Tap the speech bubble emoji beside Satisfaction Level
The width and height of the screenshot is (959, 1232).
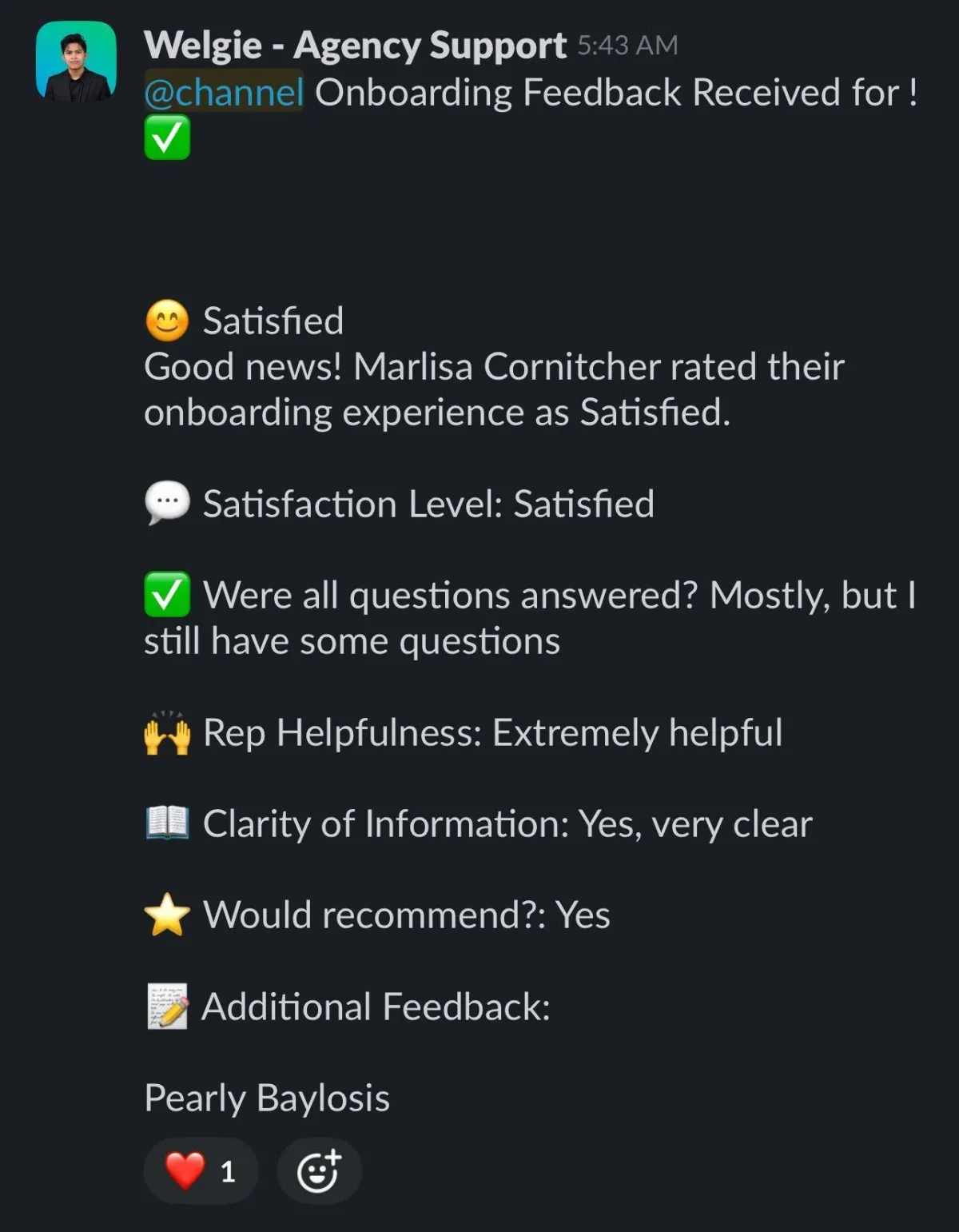tap(167, 504)
